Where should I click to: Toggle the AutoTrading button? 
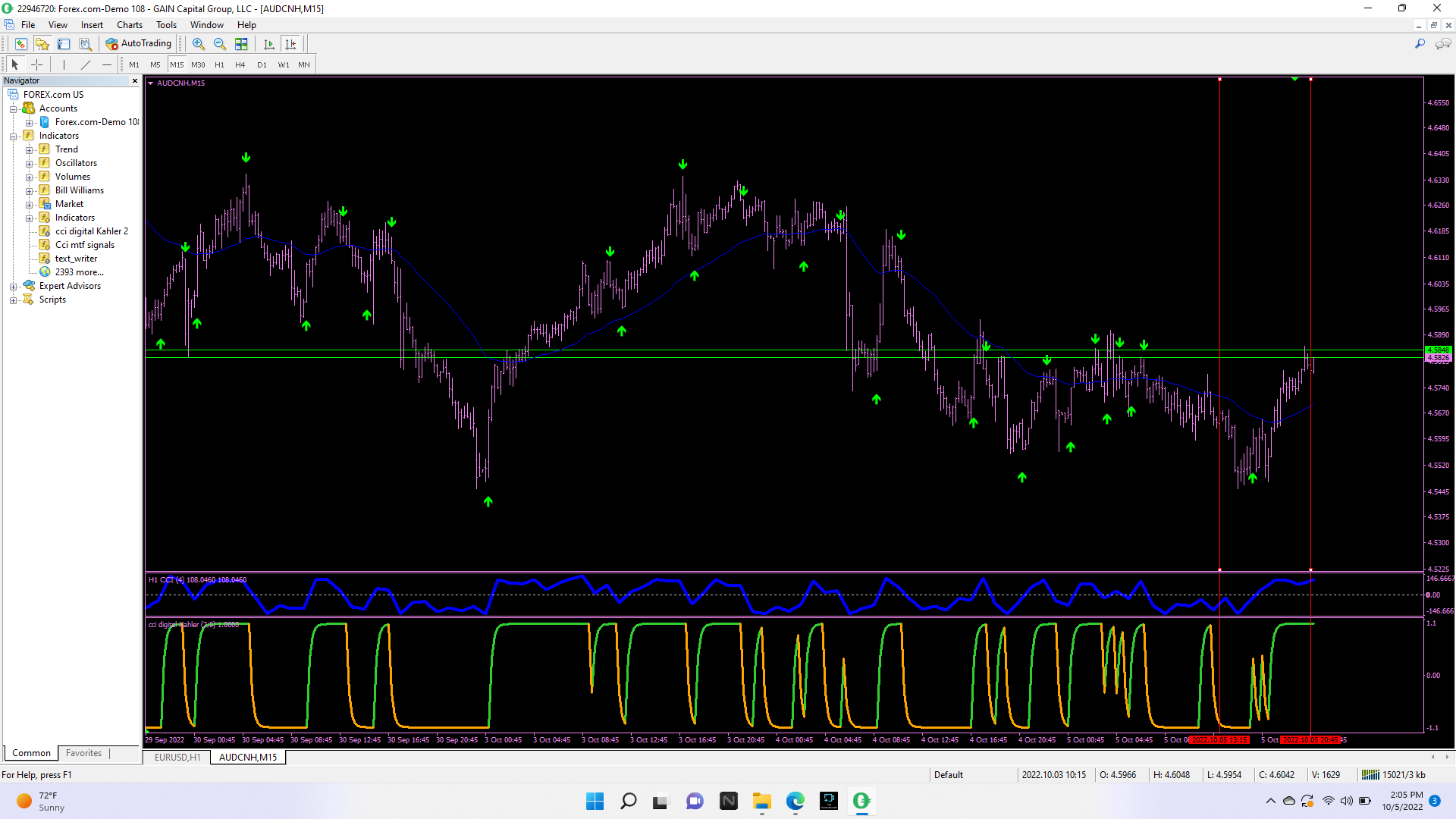click(x=139, y=44)
